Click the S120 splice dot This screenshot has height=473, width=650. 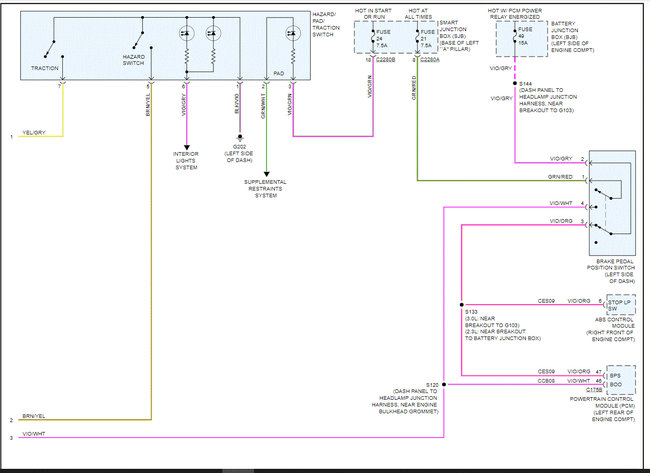coord(444,384)
